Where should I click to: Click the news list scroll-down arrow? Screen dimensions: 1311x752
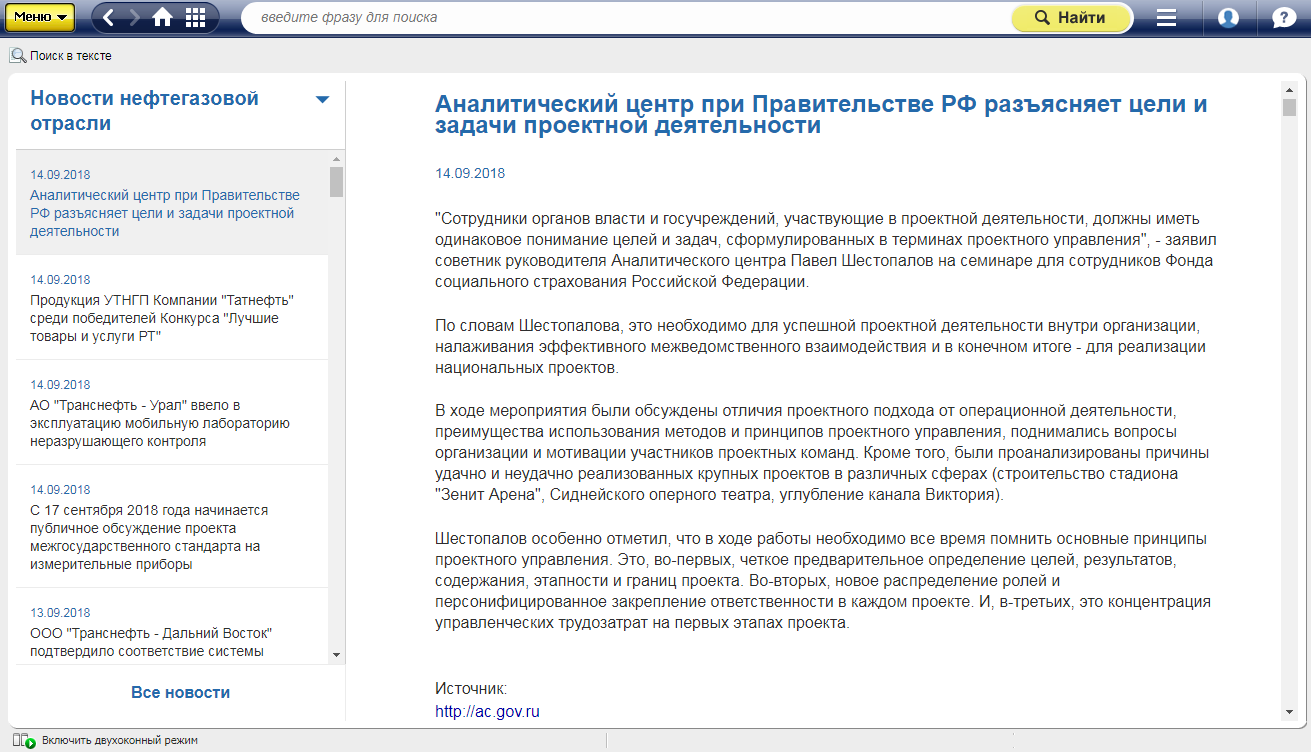336,654
